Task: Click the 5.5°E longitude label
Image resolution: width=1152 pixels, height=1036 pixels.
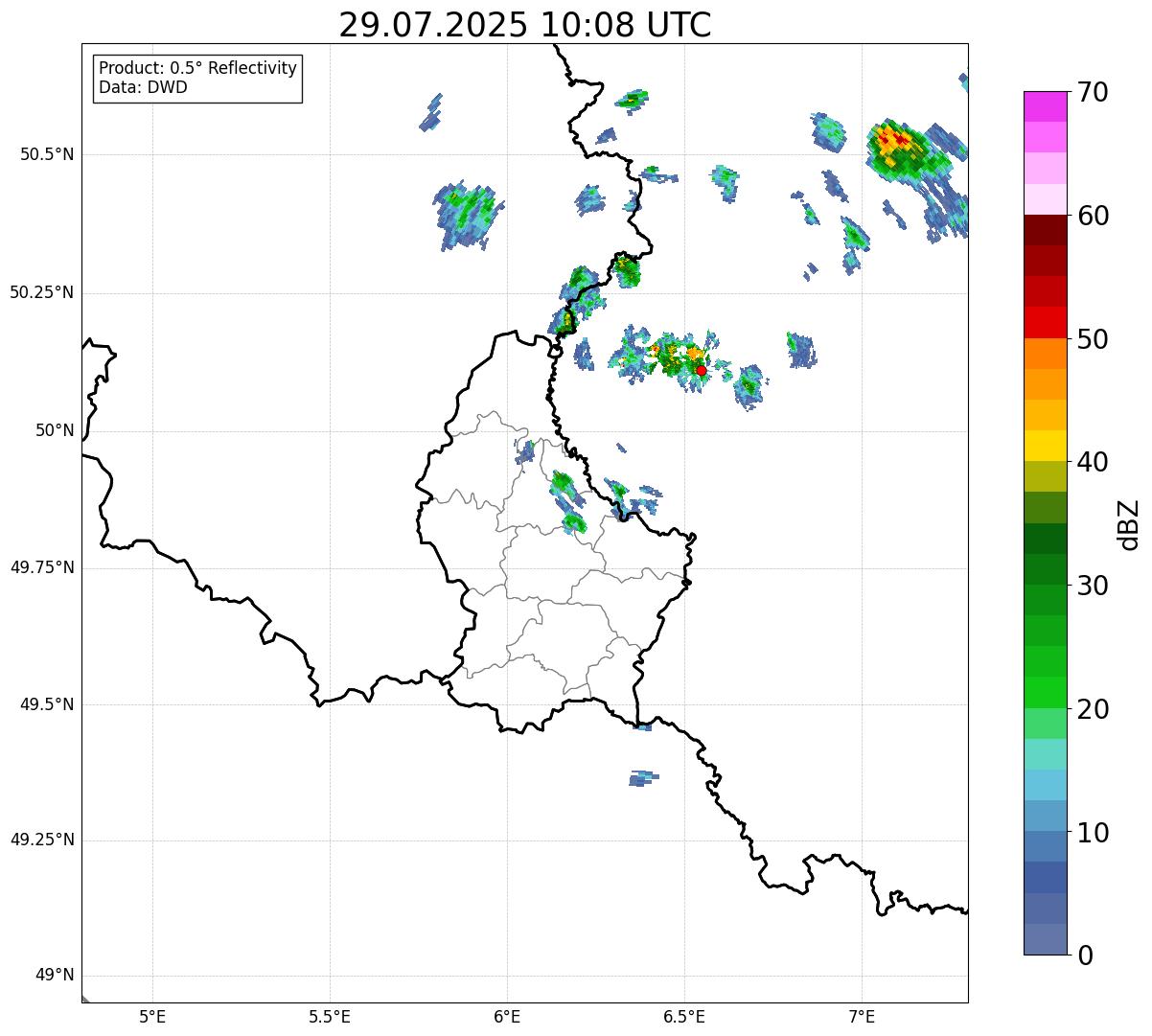Action: (x=330, y=1017)
